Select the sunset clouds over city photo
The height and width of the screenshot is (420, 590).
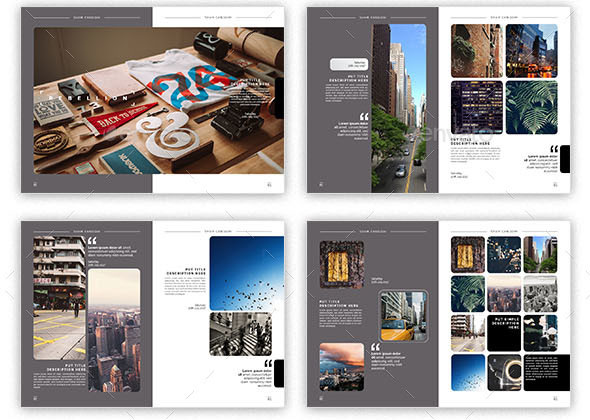[x=342, y=367]
